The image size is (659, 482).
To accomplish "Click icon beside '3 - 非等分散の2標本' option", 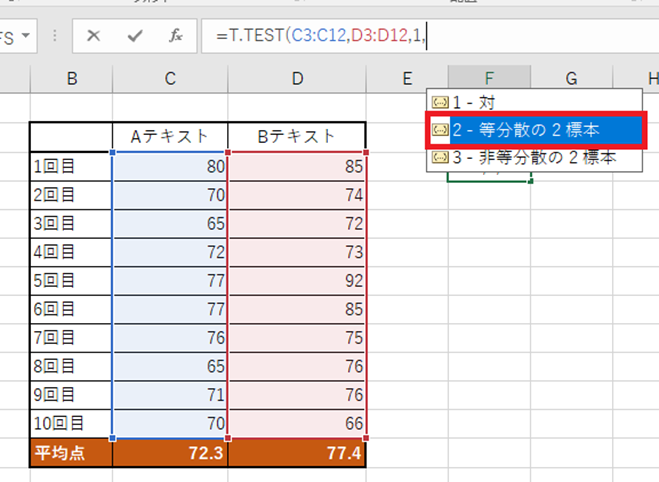I will click(x=438, y=158).
